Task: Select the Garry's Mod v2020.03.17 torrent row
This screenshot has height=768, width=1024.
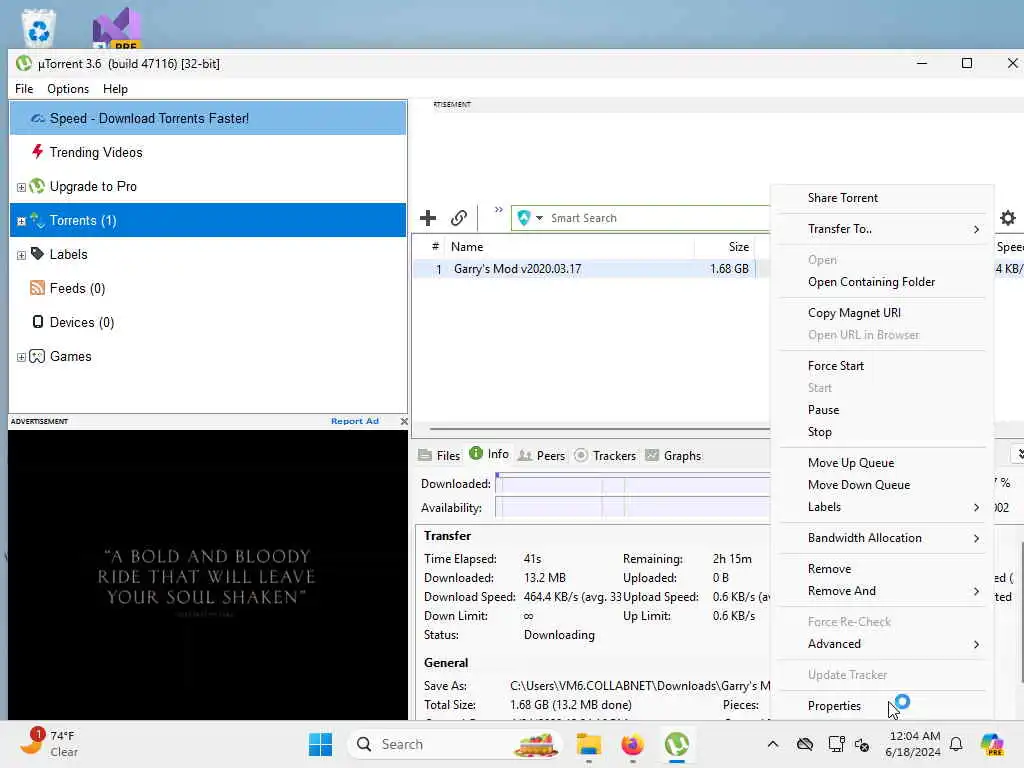Action: (x=591, y=269)
